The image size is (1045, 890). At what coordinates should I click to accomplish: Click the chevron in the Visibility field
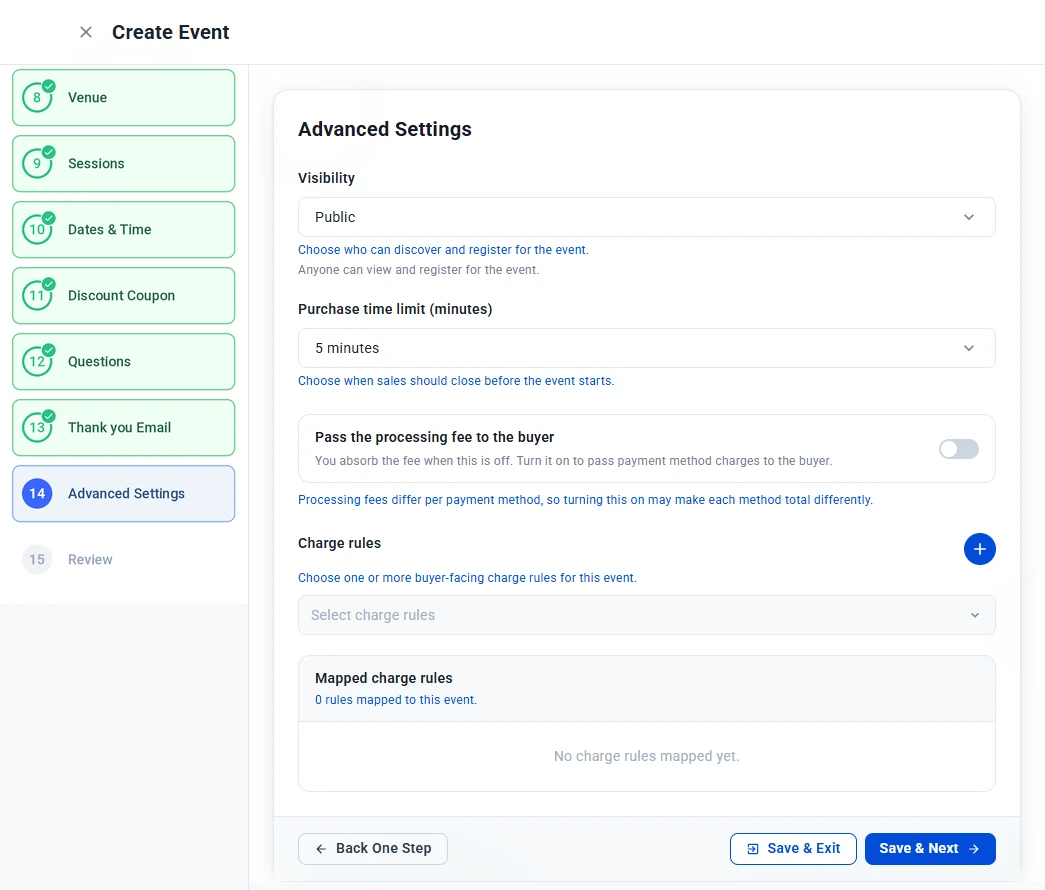(x=968, y=217)
